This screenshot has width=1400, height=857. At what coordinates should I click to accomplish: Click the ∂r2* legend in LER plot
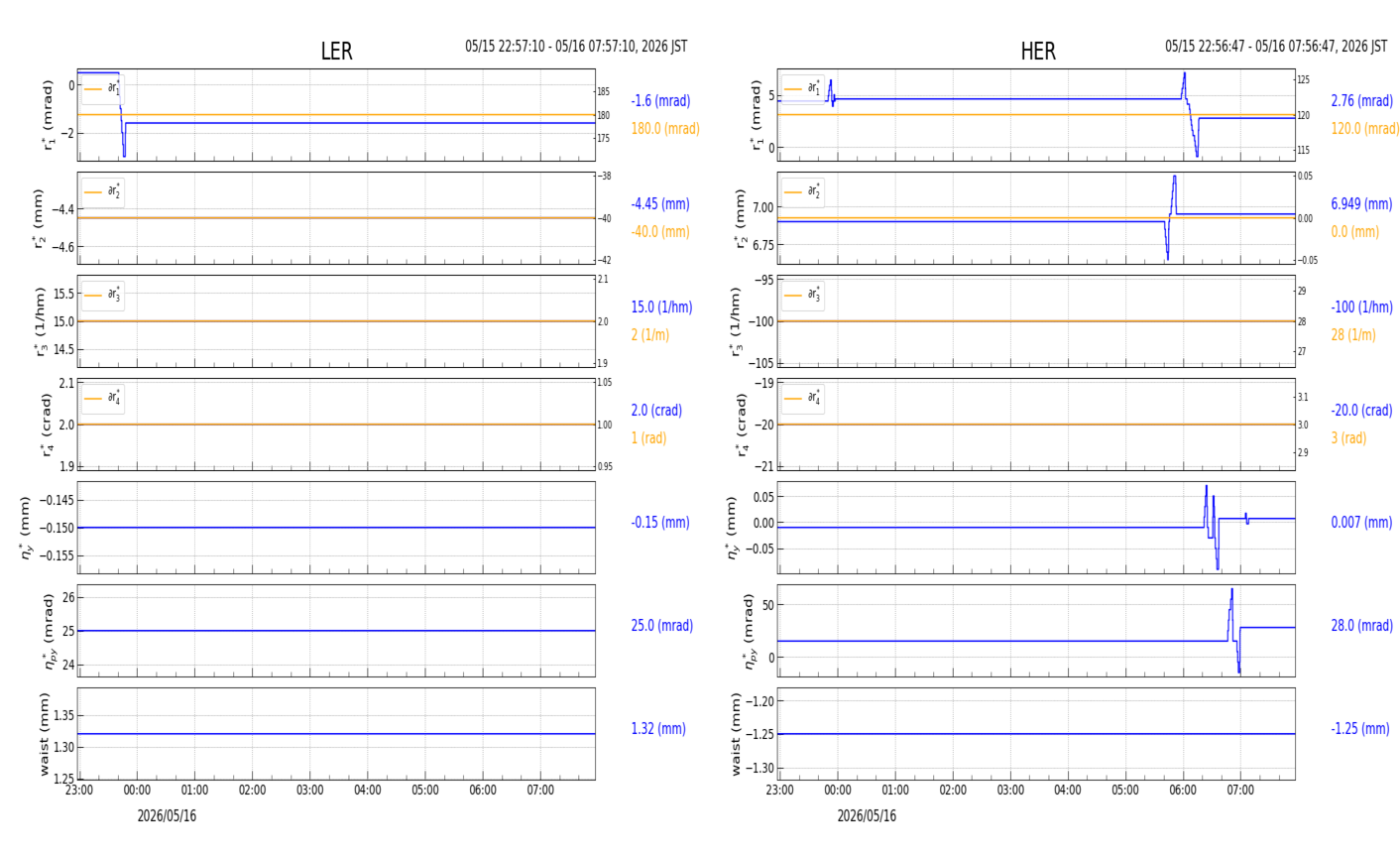tap(102, 191)
